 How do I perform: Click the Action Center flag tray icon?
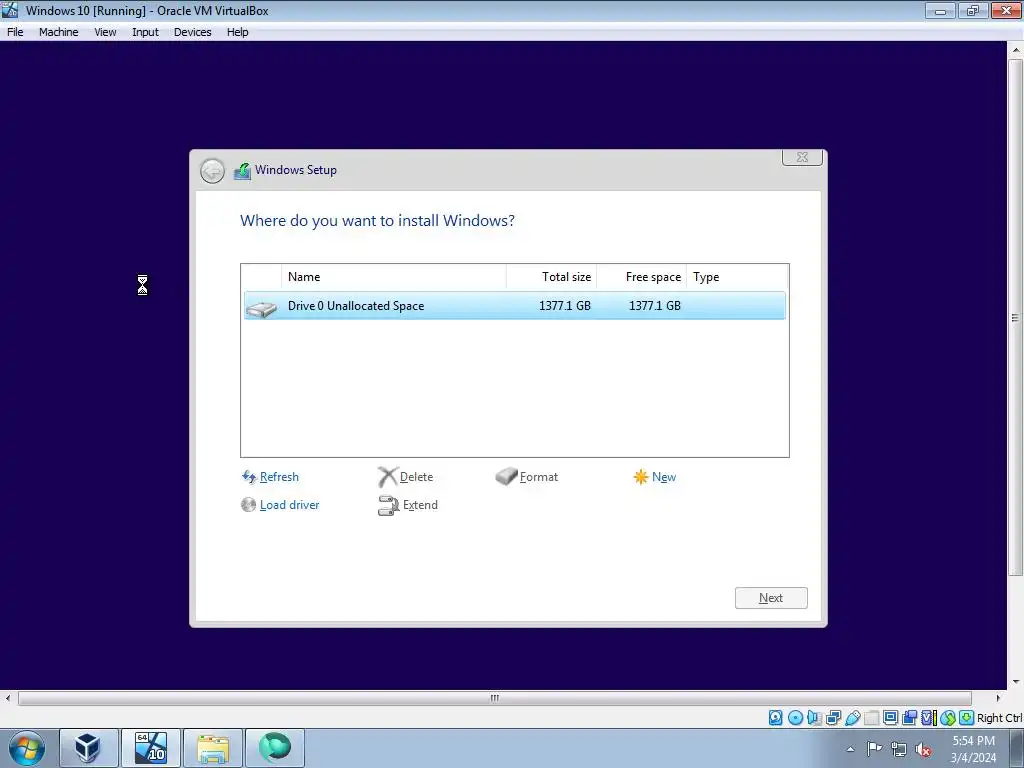tap(874, 749)
